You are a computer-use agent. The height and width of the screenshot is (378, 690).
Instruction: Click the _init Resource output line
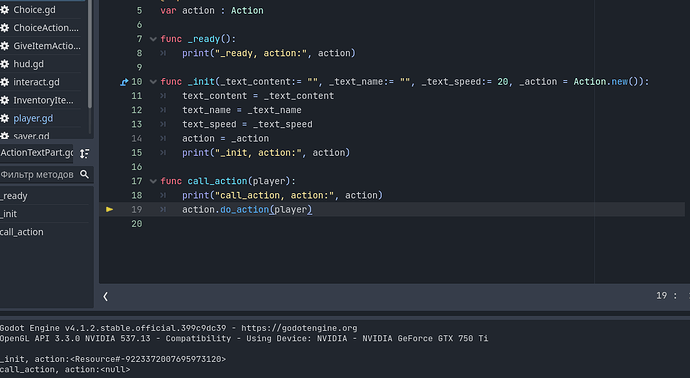pyautogui.click(x=113, y=360)
